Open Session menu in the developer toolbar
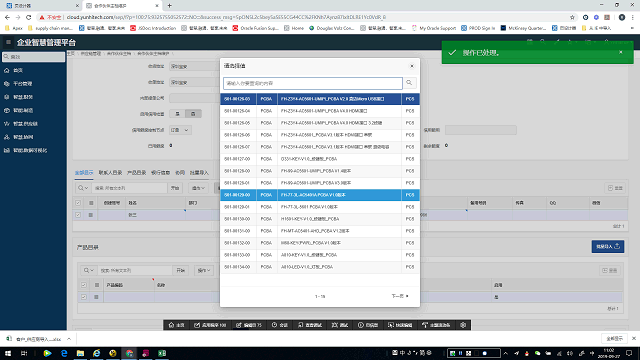 pos(280,325)
